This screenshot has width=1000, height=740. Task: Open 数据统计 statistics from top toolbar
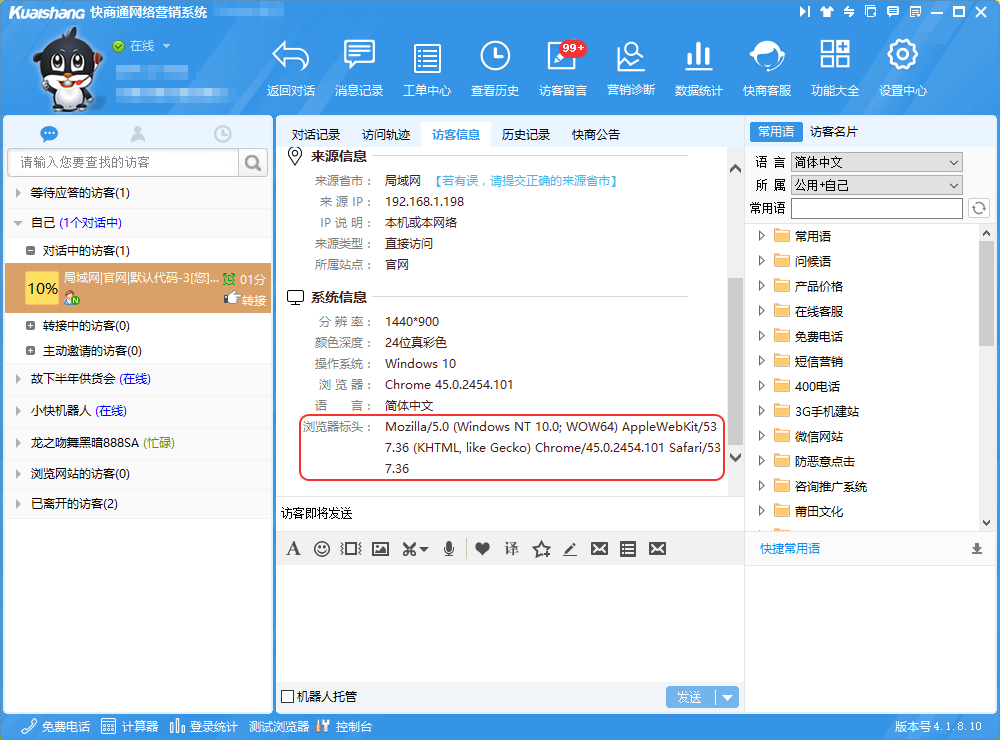point(699,68)
